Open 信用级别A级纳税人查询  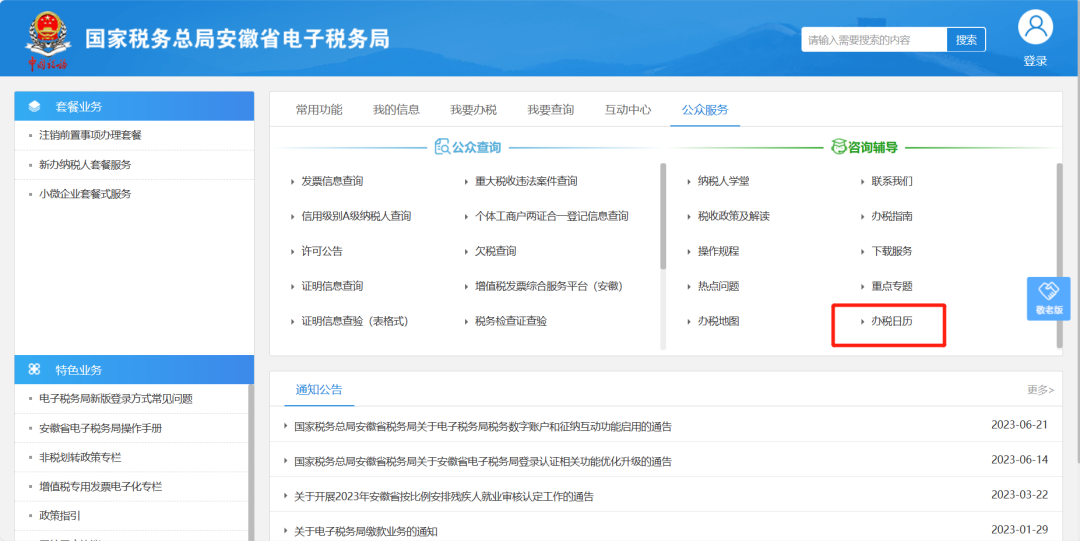click(x=355, y=216)
